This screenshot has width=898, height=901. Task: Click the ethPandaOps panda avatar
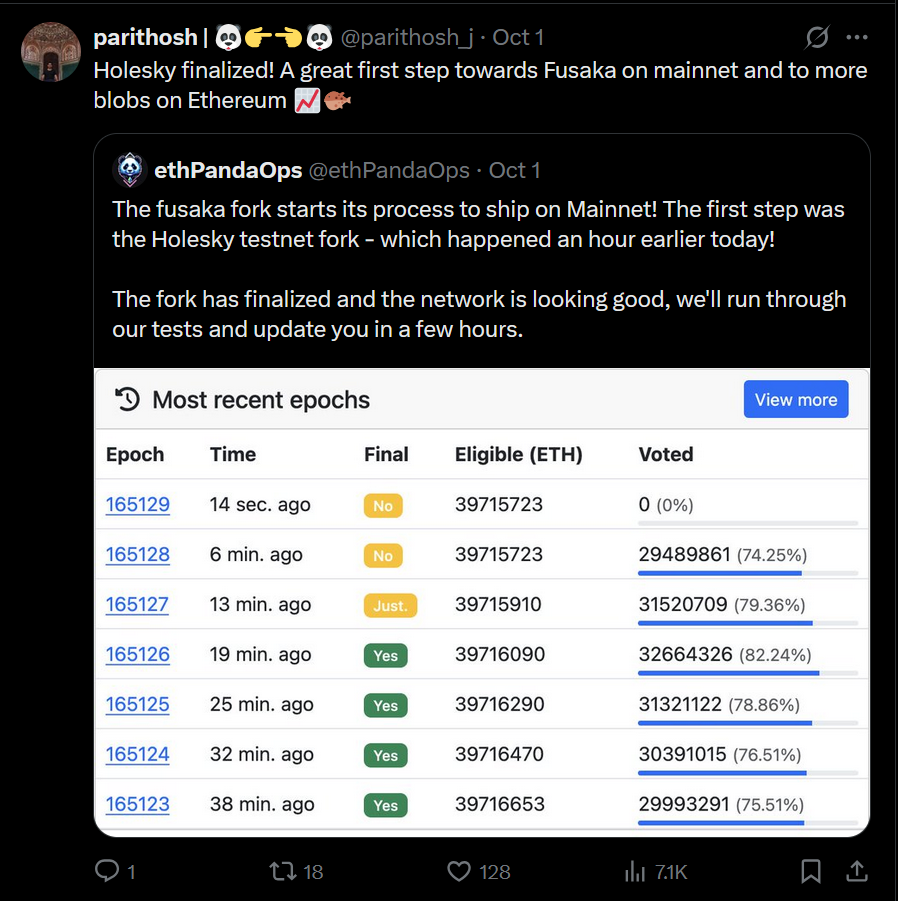[x=131, y=171]
